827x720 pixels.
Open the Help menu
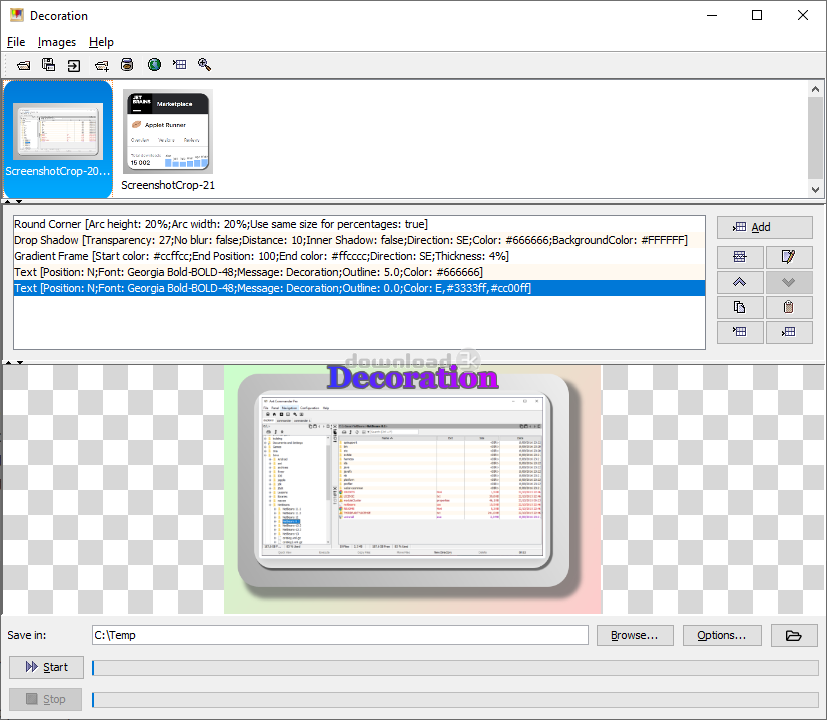point(101,42)
